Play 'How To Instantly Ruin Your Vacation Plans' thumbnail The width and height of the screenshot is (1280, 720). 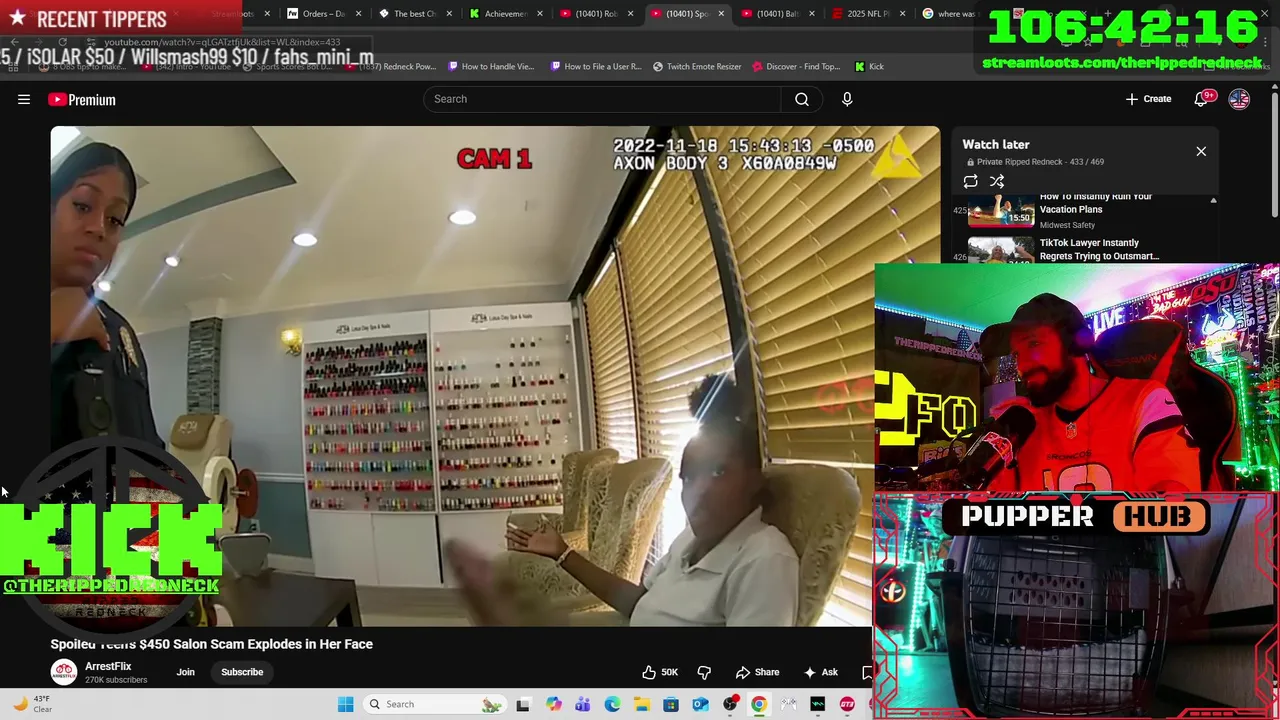click(1001, 209)
